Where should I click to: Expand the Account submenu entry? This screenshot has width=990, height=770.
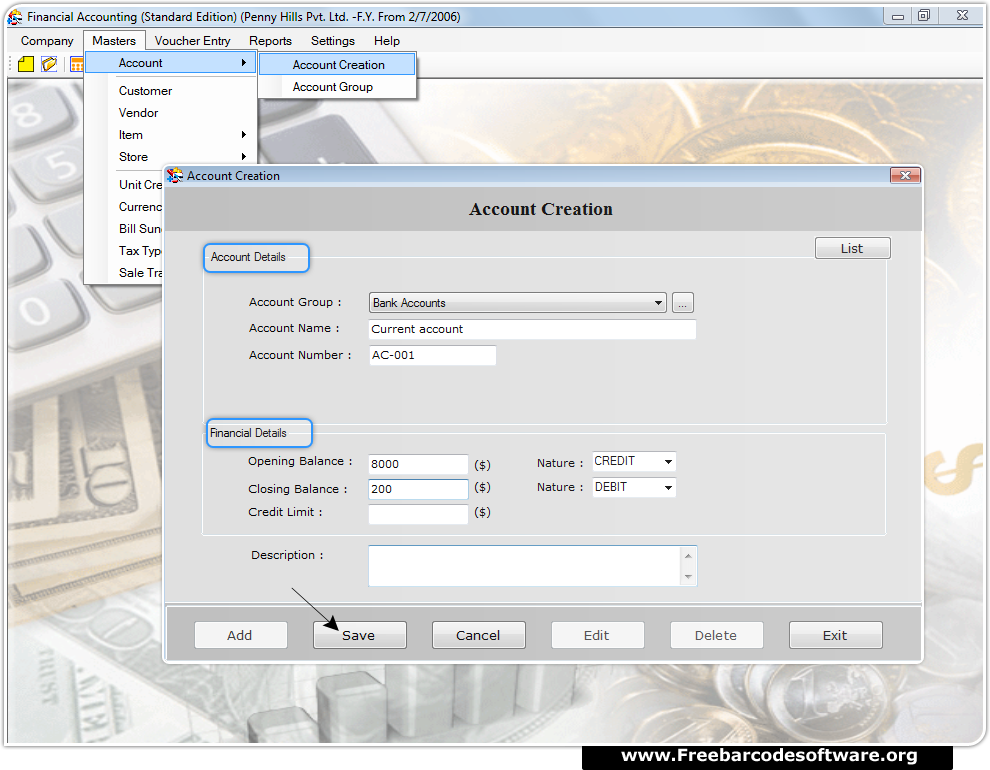(x=170, y=62)
